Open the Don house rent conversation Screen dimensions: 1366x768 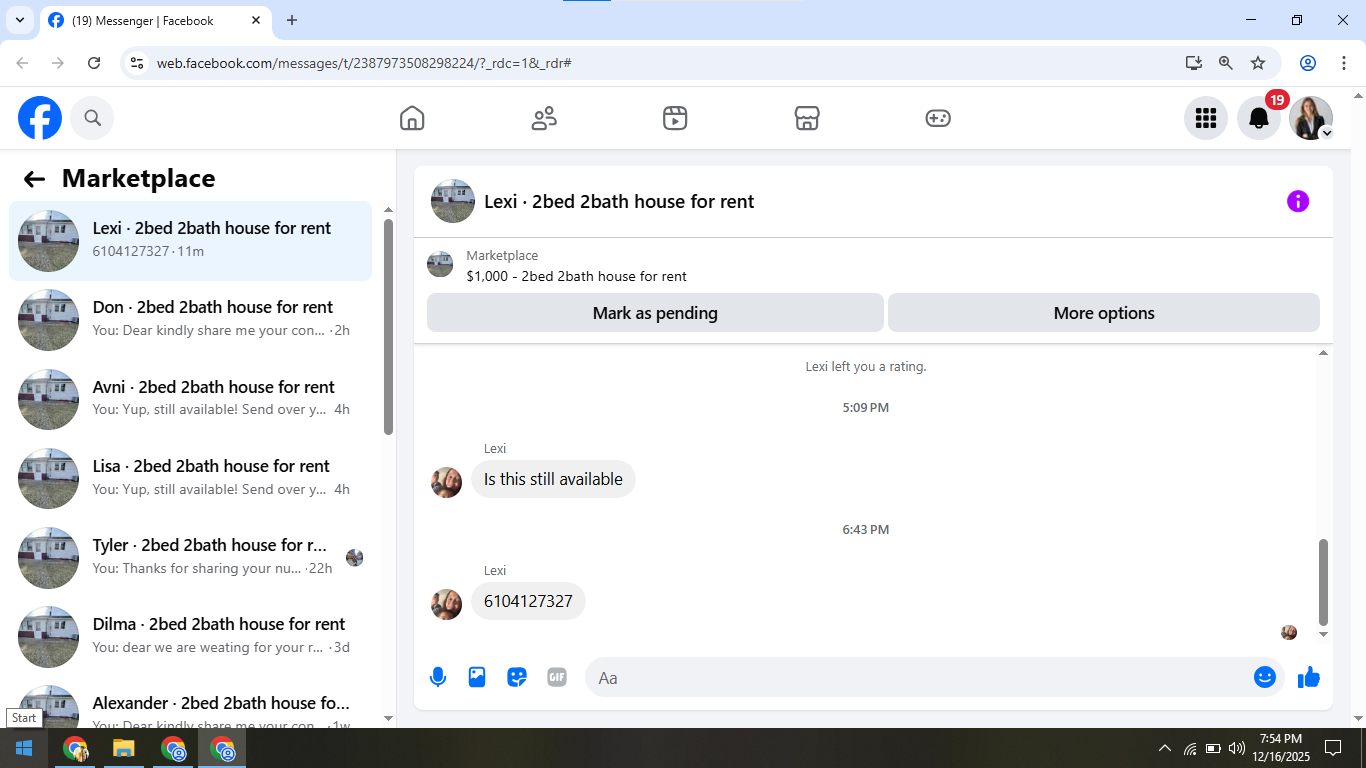point(190,320)
